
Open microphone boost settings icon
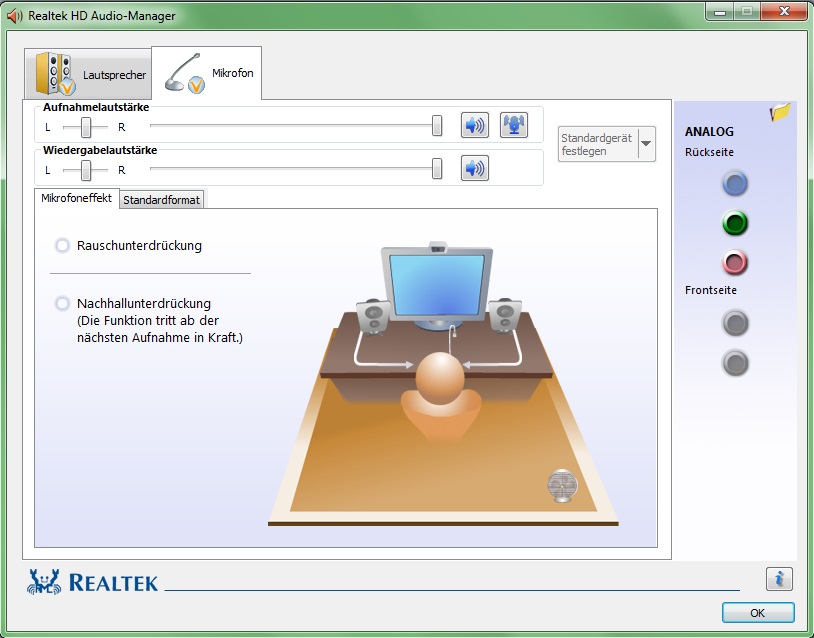pos(513,125)
